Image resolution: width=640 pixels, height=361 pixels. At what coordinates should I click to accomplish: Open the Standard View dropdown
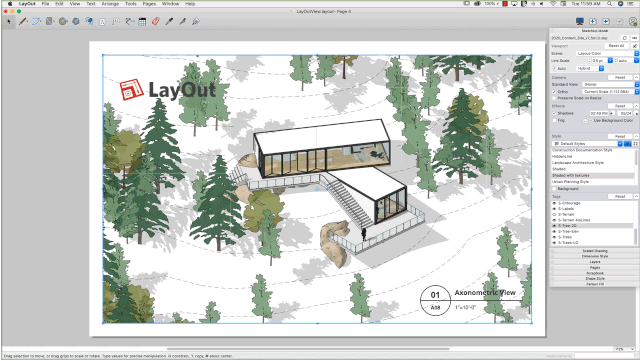click(610, 85)
